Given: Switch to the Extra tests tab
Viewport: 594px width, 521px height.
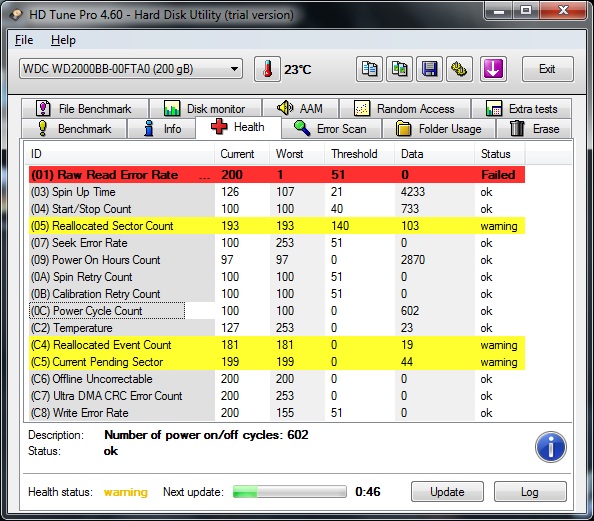Looking at the screenshot, I should (522, 109).
